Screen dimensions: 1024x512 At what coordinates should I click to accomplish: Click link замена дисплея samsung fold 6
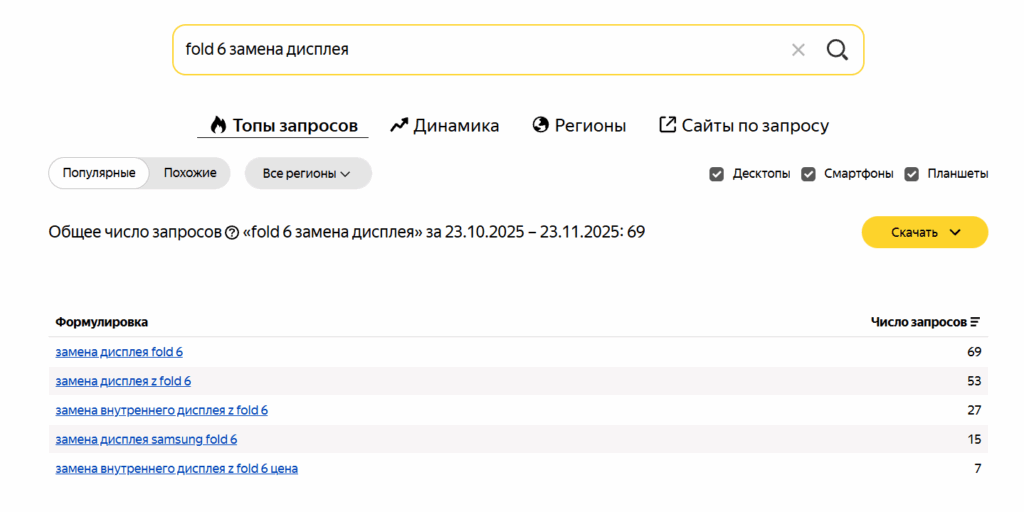coord(146,439)
